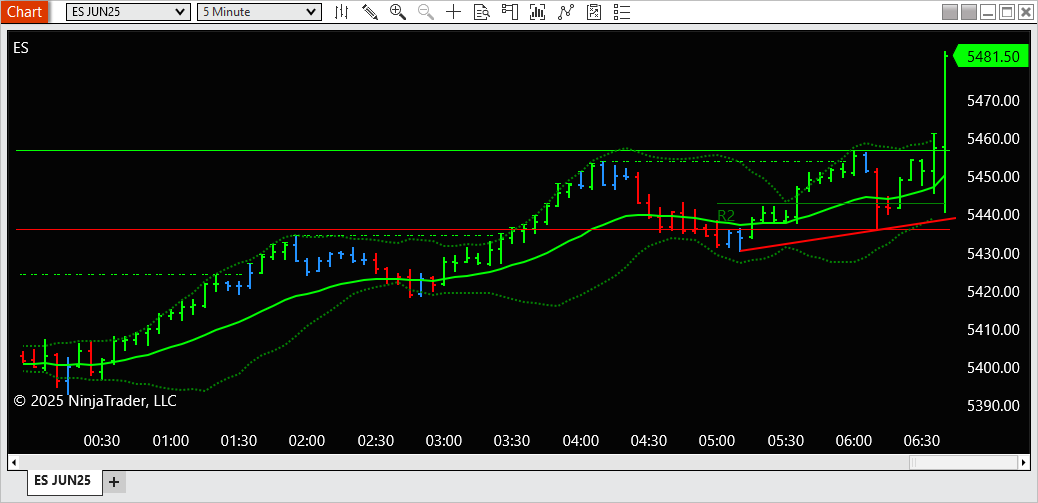This screenshot has width=1038, height=503.
Task: Open the Drawing Tools pencil menu
Action: [x=369, y=12]
